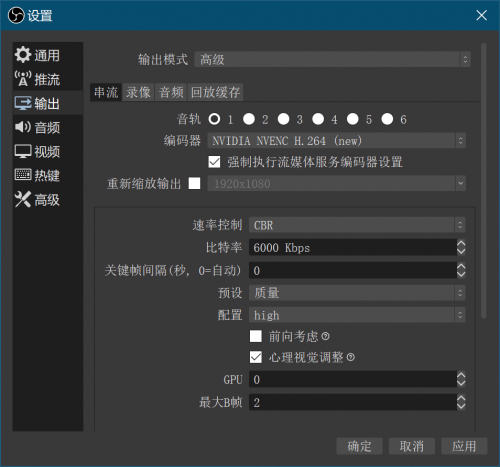The image size is (500, 467).
Task: Enable the 前向考虑 checkbox
Action: click(x=256, y=336)
